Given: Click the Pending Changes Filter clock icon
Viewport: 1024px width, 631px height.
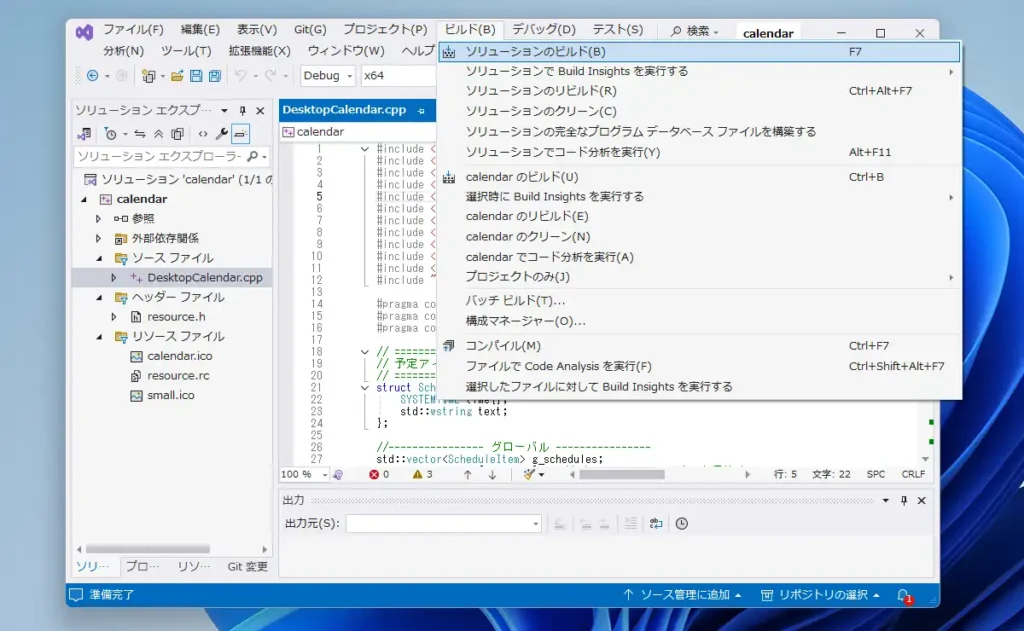Looking at the screenshot, I should click(x=111, y=134).
